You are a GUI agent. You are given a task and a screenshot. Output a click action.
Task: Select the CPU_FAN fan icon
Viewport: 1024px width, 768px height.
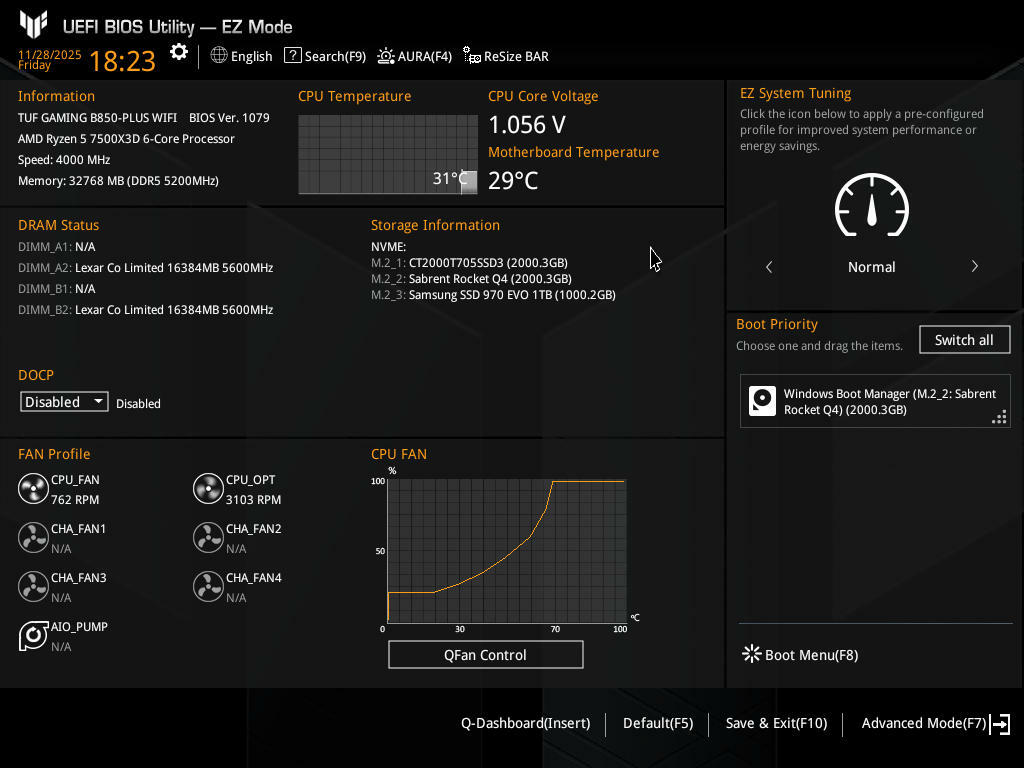(x=33, y=489)
